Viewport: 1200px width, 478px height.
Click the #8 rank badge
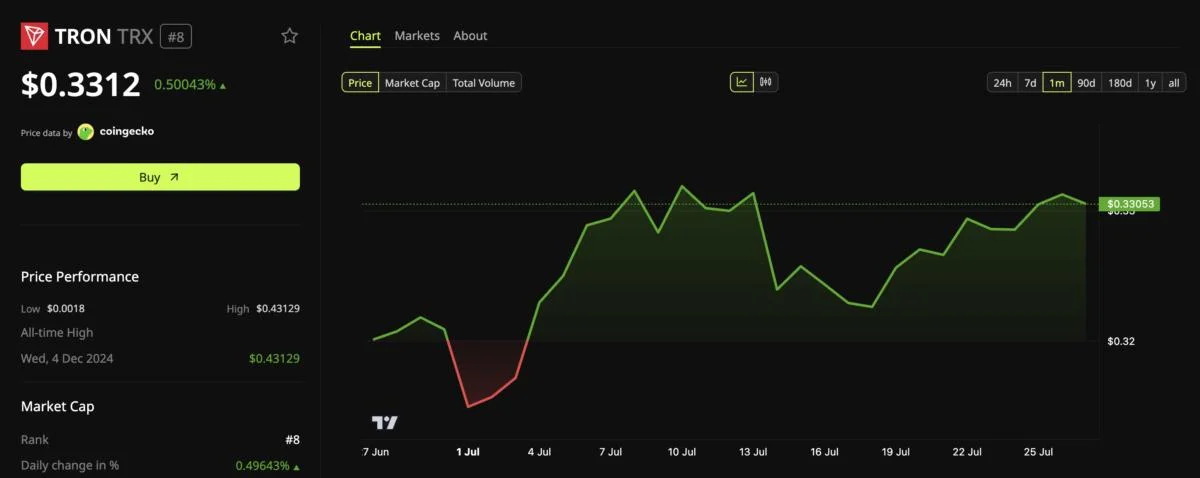click(x=176, y=37)
